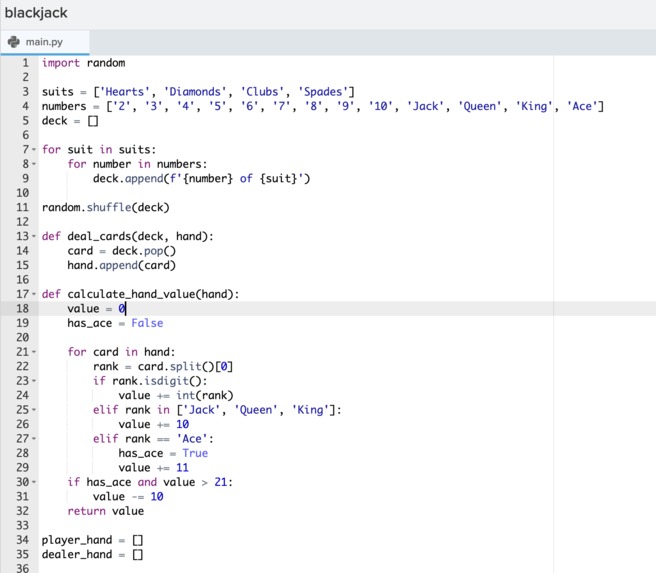
Task: Click the 'Ace' string in the numbers list
Action: point(582,106)
